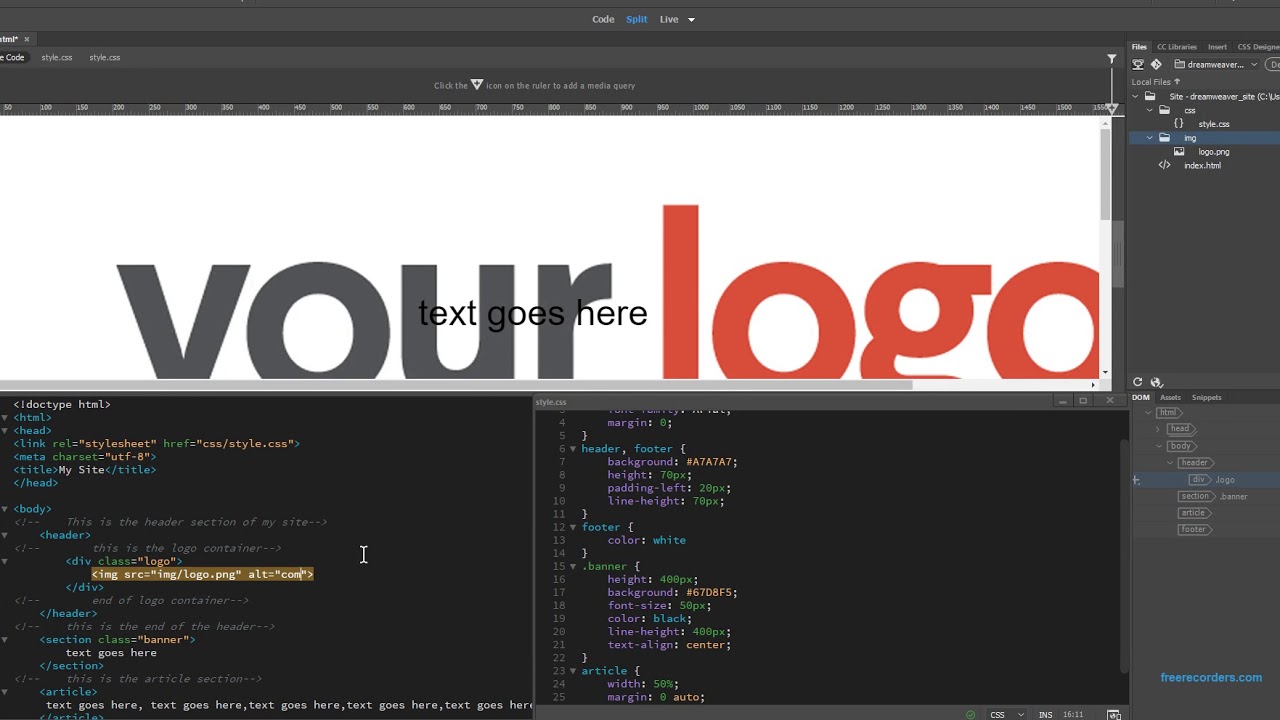Click the braces icon next to style.css
This screenshot has height=720, width=1280.
coord(1179,124)
